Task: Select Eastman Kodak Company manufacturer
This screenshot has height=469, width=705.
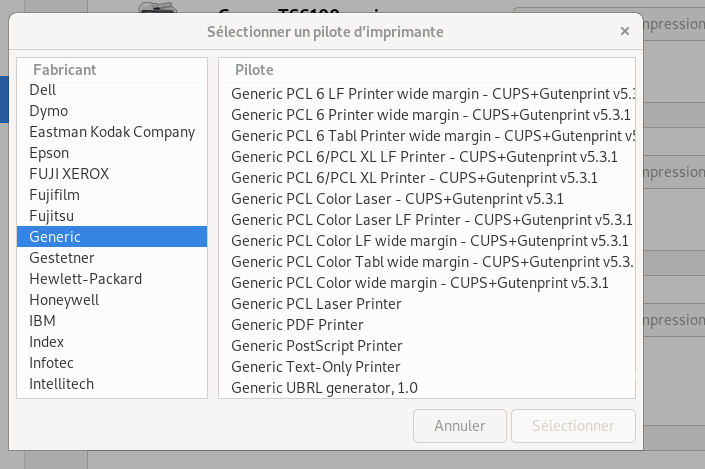Action: click(112, 132)
